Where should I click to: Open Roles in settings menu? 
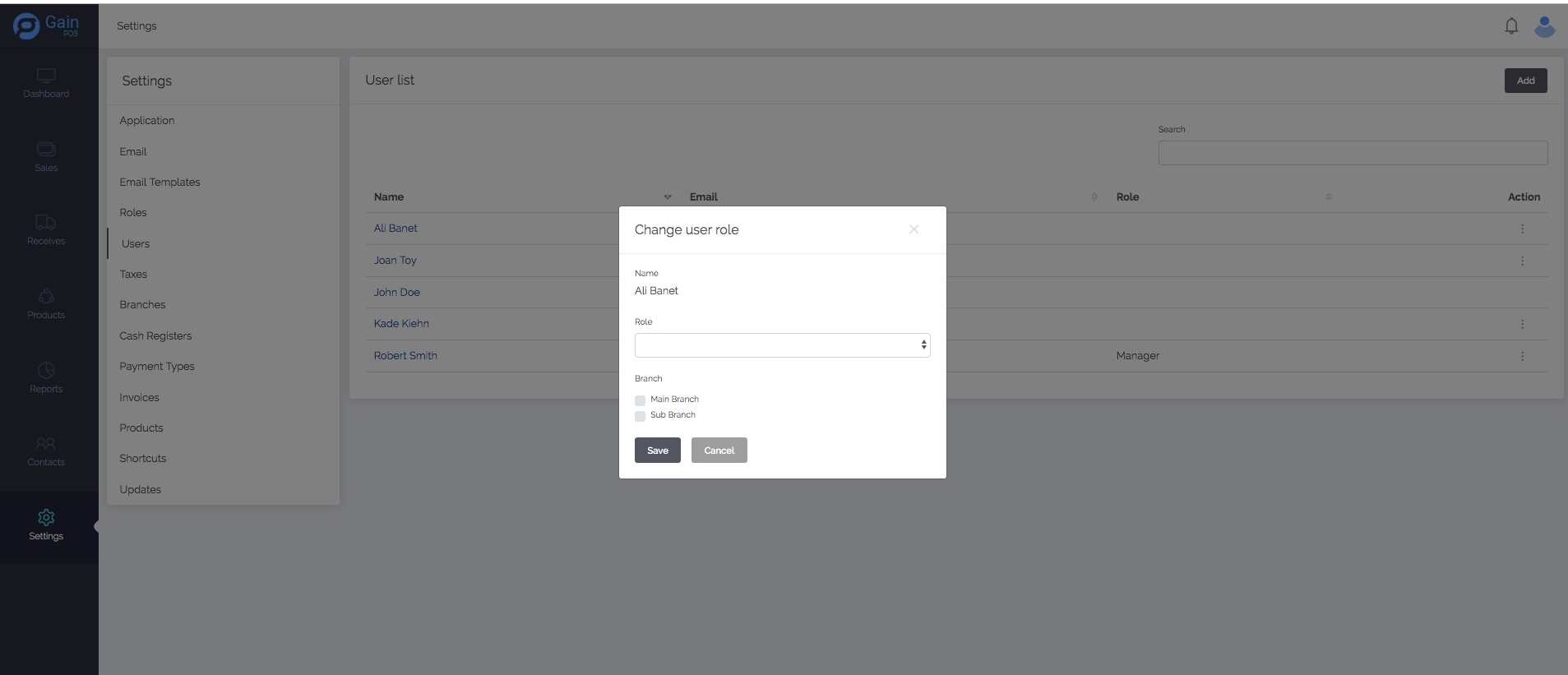coord(133,213)
